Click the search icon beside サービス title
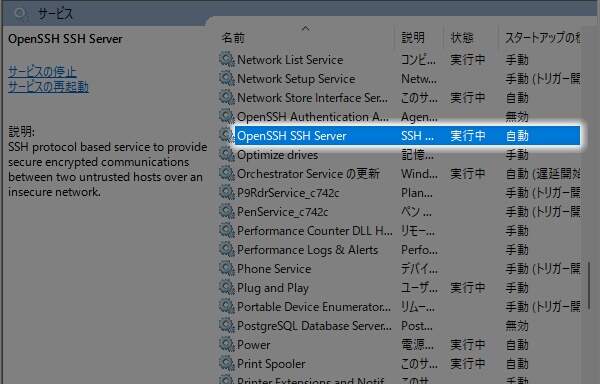The image size is (600, 384). click(20, 14)
